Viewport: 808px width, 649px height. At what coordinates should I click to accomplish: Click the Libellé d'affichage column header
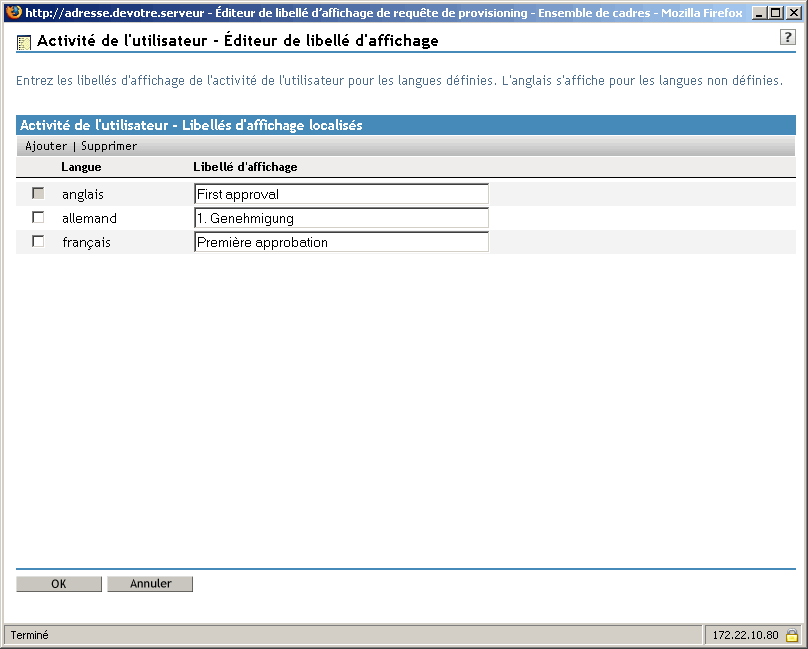click(245, 167)
